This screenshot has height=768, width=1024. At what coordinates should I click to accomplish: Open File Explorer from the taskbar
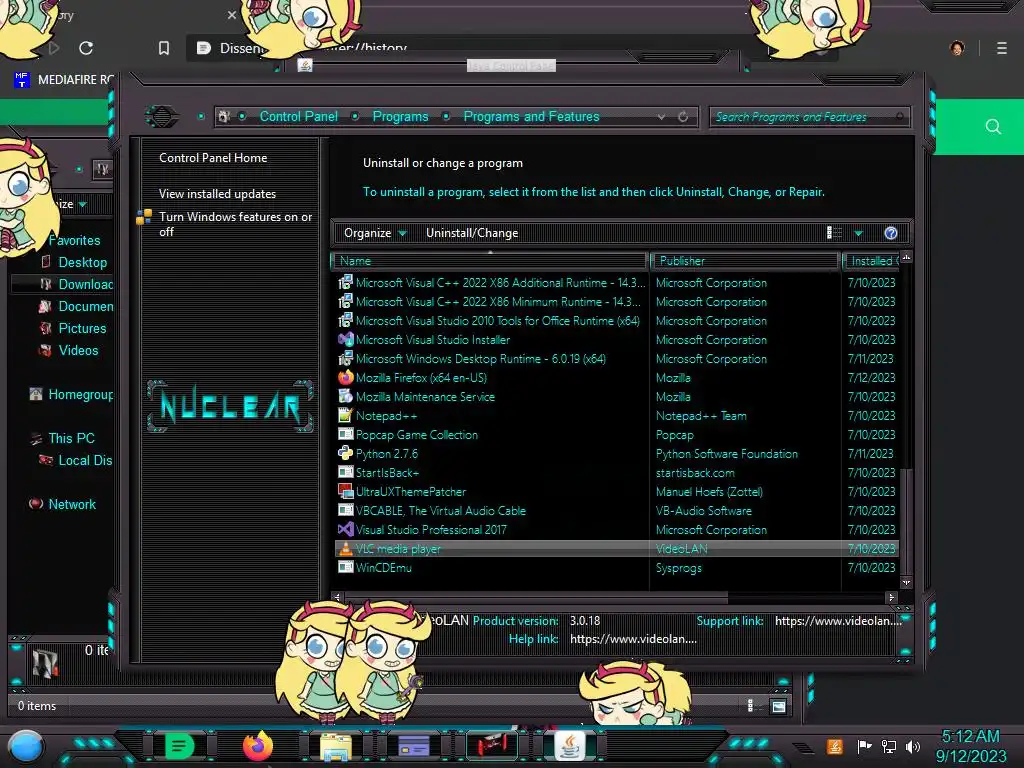(x=336, y=746)
